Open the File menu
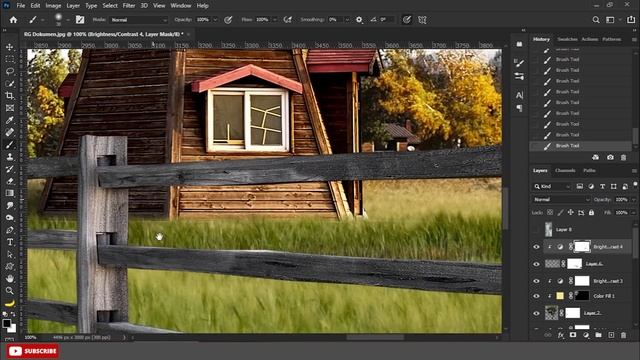The width and height of the screenshot is (640, 360). tap(20, 6)
